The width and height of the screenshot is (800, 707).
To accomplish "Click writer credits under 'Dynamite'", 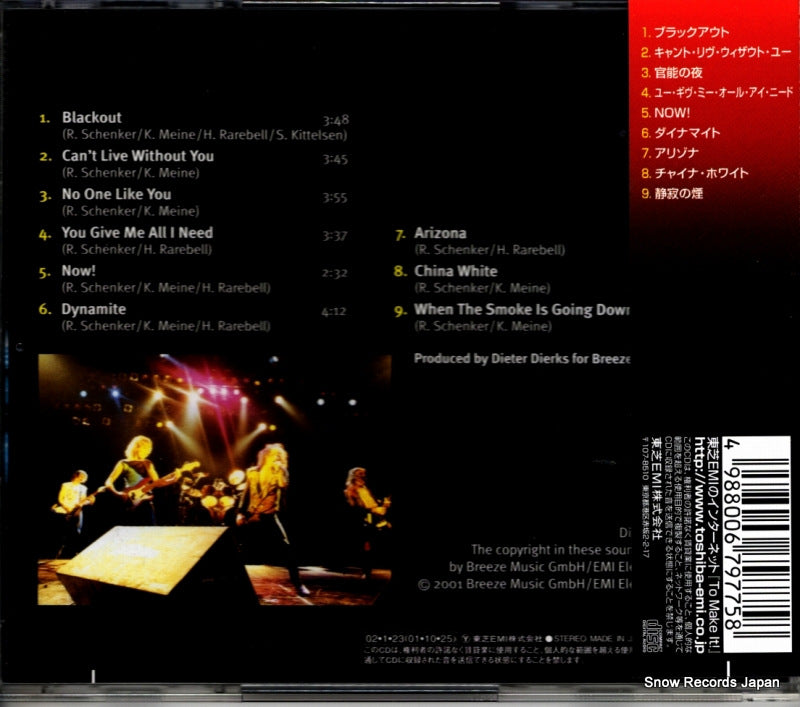I will [166, 326].
